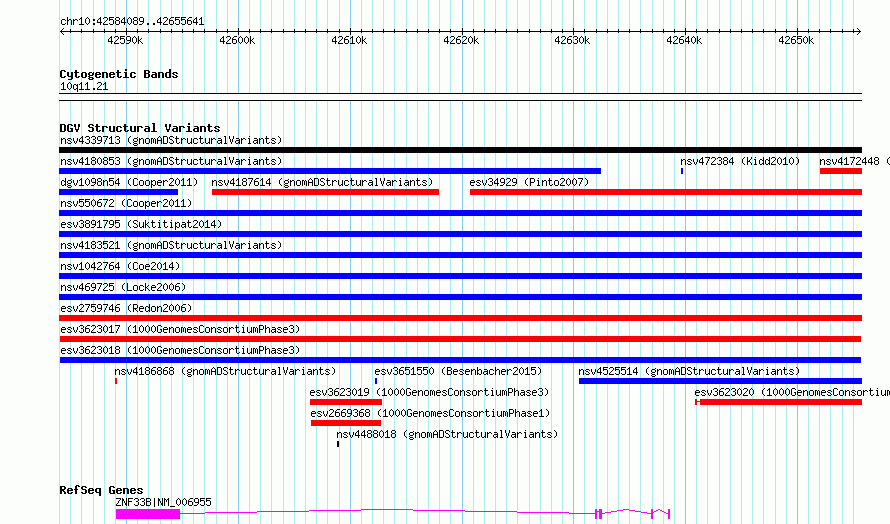Select the nsv4183521 blue variant bar

pos(460,255)
